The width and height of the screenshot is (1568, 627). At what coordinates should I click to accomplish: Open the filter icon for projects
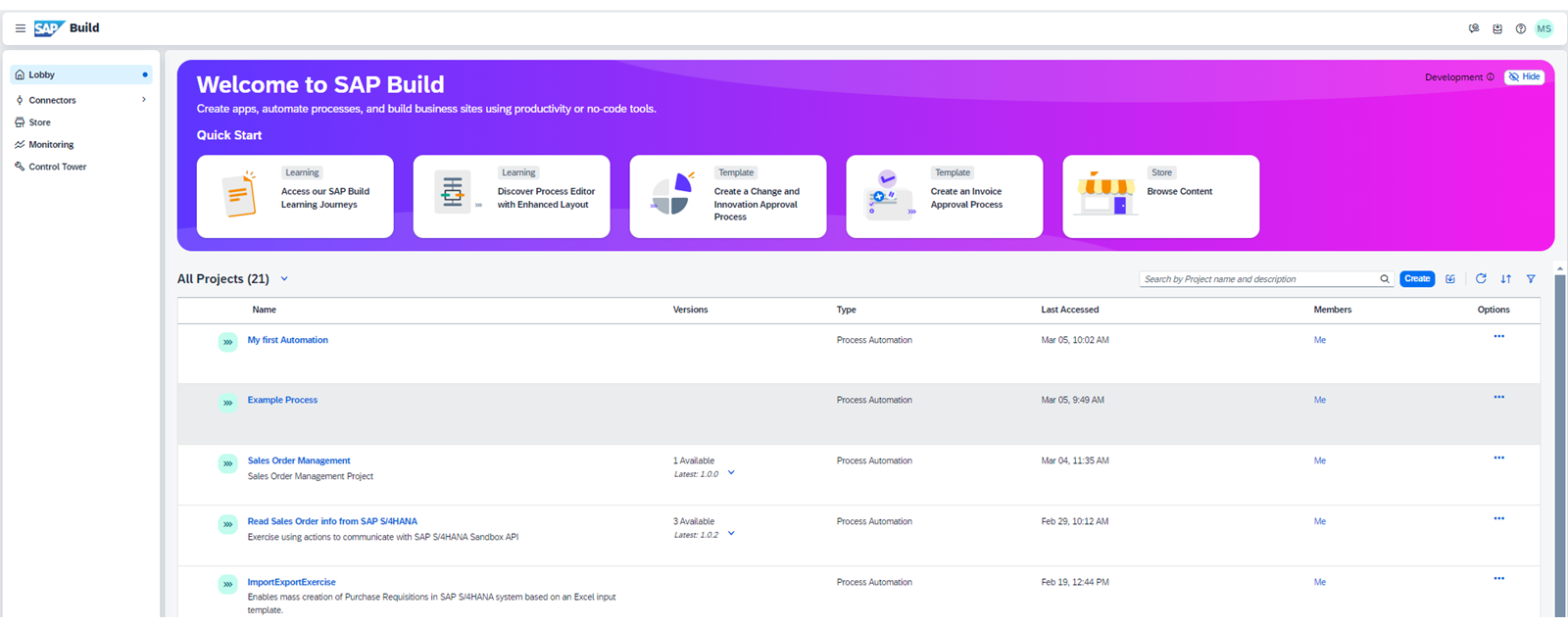point(1531,279)
